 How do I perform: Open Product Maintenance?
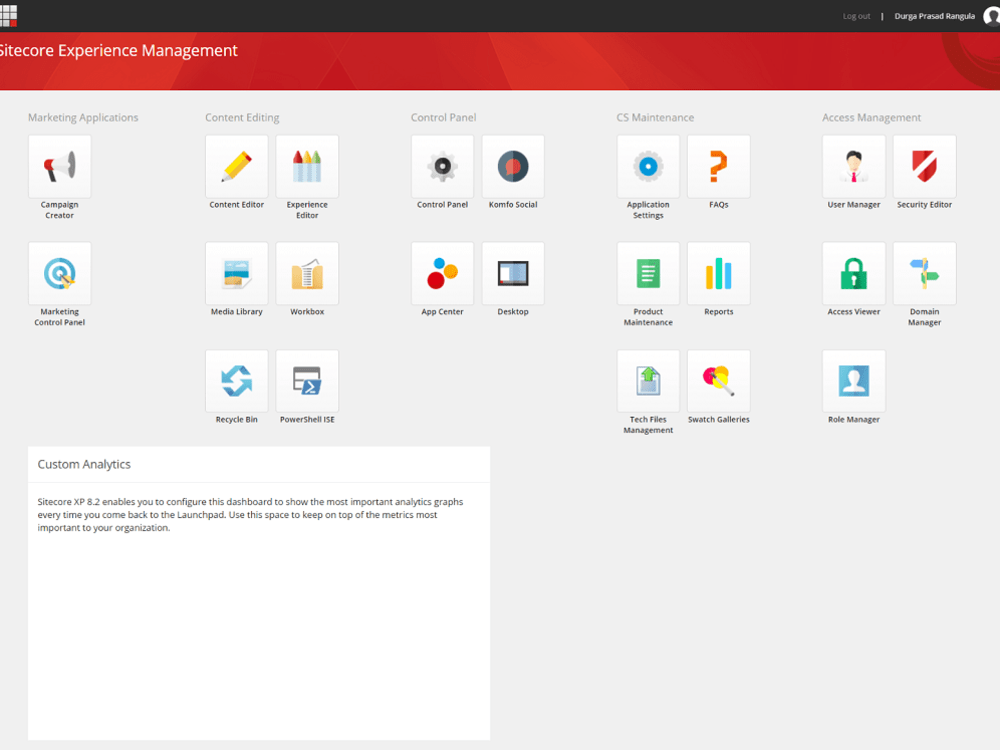tap(648, 274)
